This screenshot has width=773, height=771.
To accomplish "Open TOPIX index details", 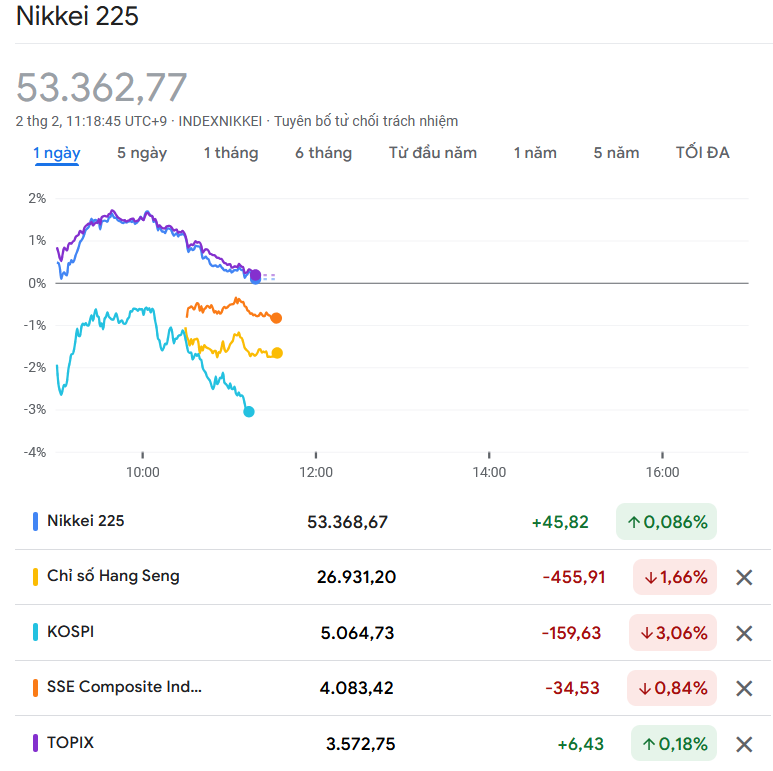I will (x=71, y=743).
